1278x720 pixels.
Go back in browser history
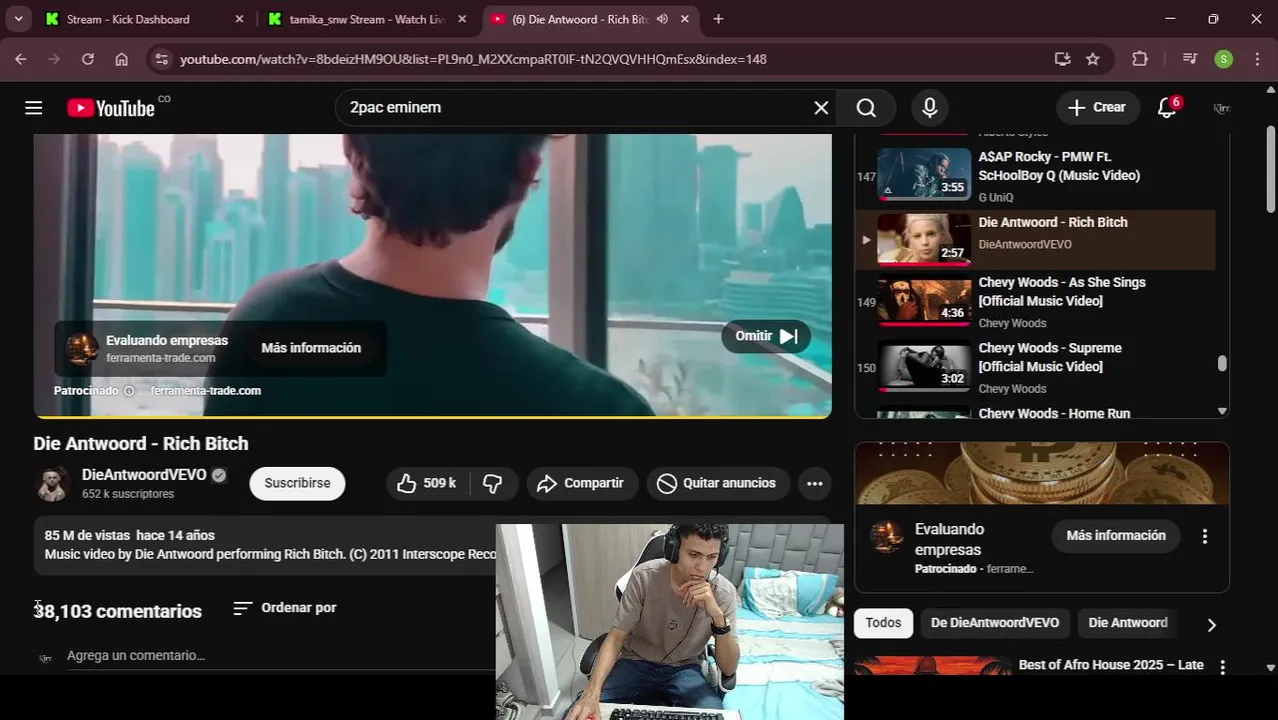(x=21, y=59)
